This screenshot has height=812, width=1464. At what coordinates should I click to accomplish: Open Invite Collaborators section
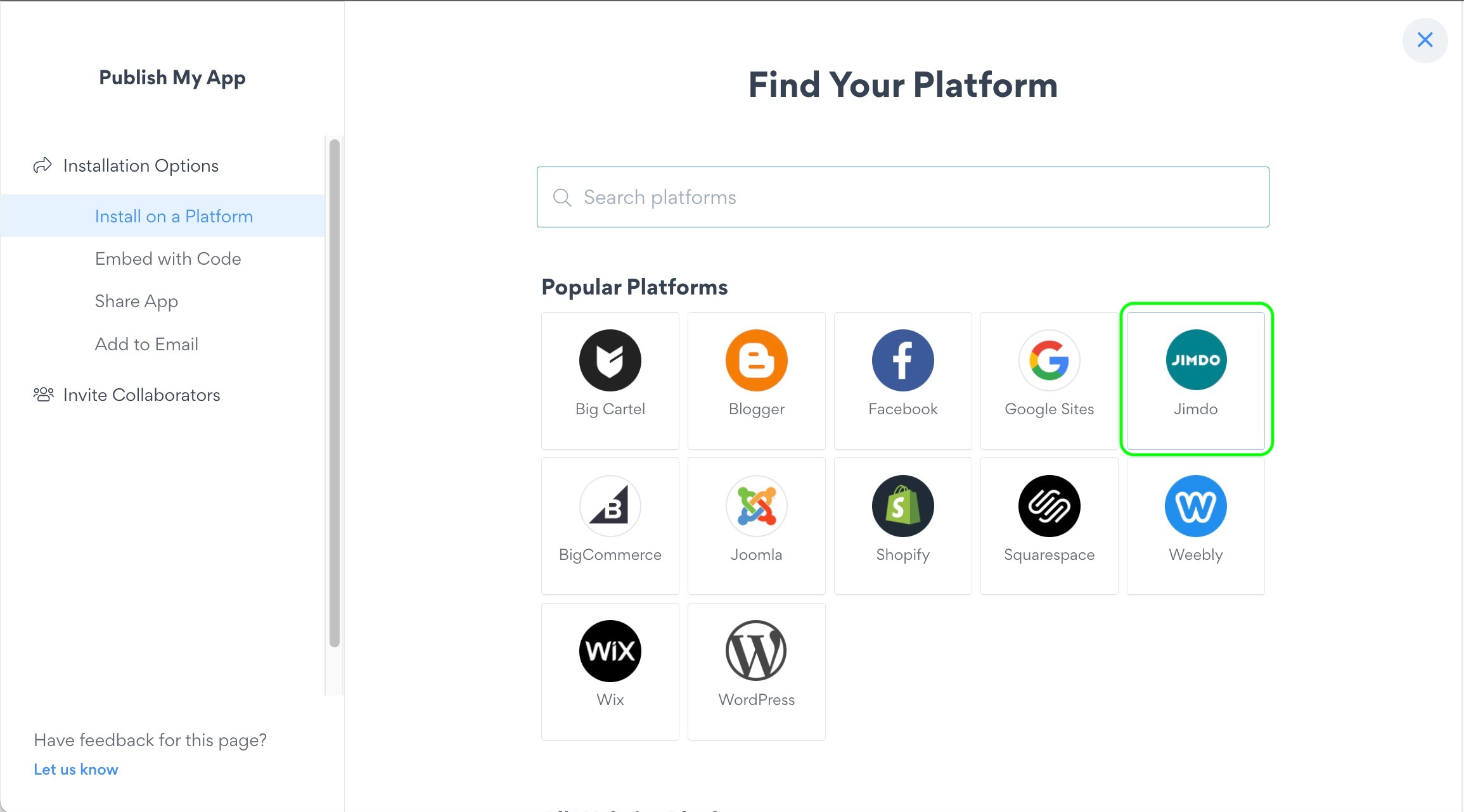[x=141, y=395]
